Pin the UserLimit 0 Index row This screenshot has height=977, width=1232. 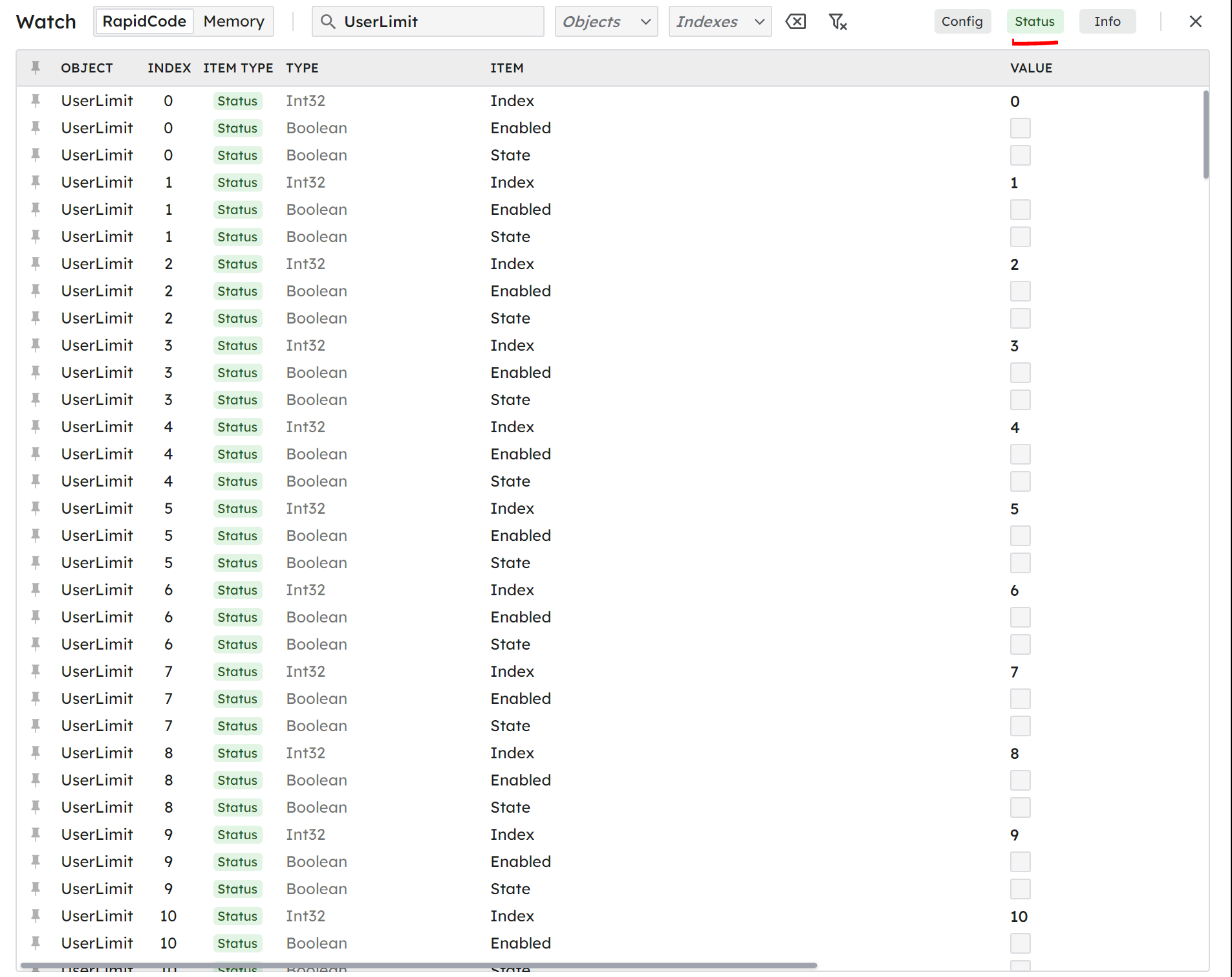click(36, 101)
